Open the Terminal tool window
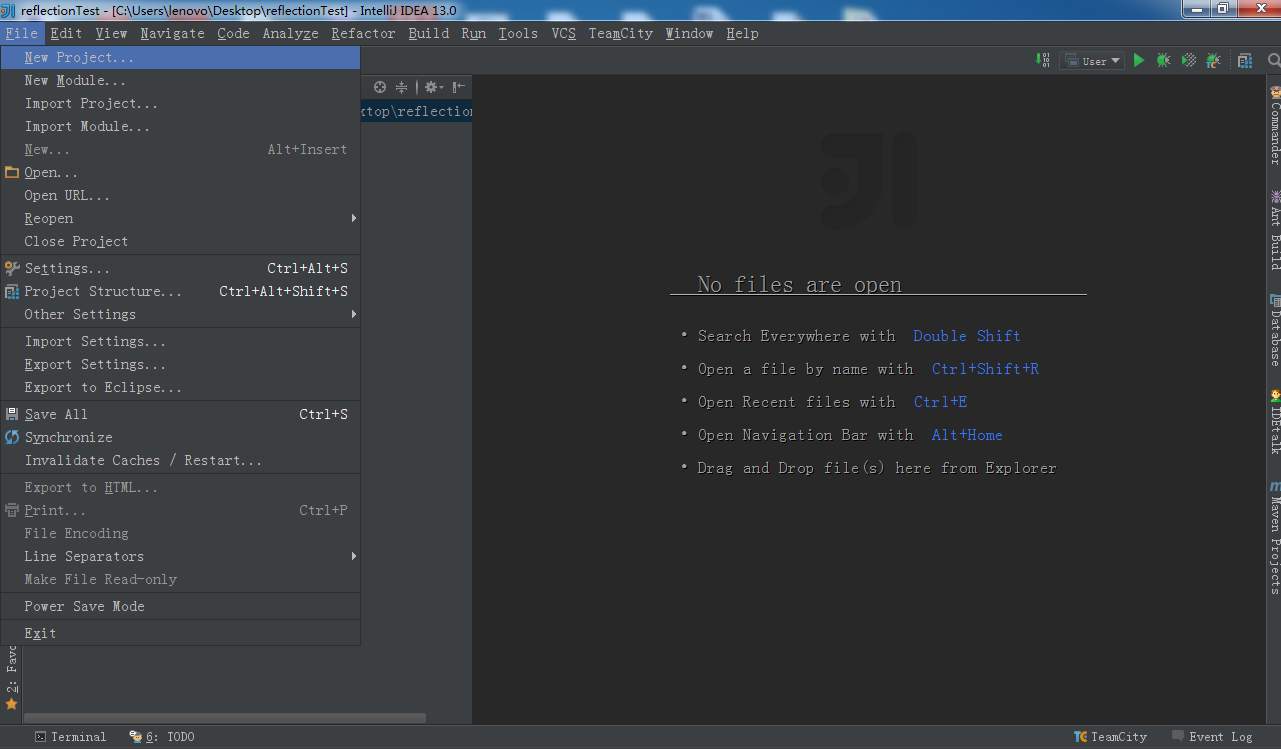The height and width of the screenshot is (749, 1281). pos(70,737)
